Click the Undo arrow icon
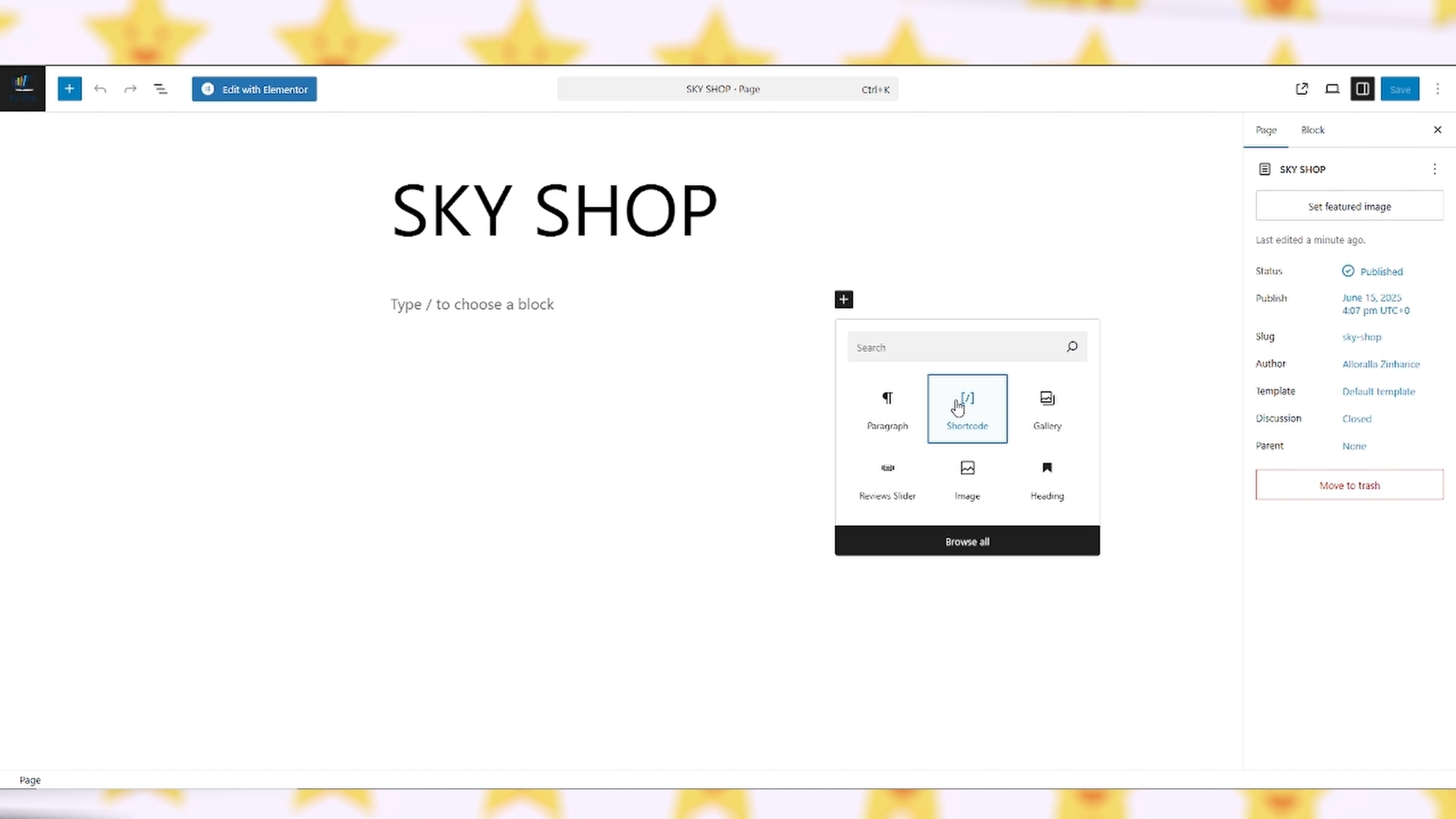1456x819 pixels. click(100, 89)
